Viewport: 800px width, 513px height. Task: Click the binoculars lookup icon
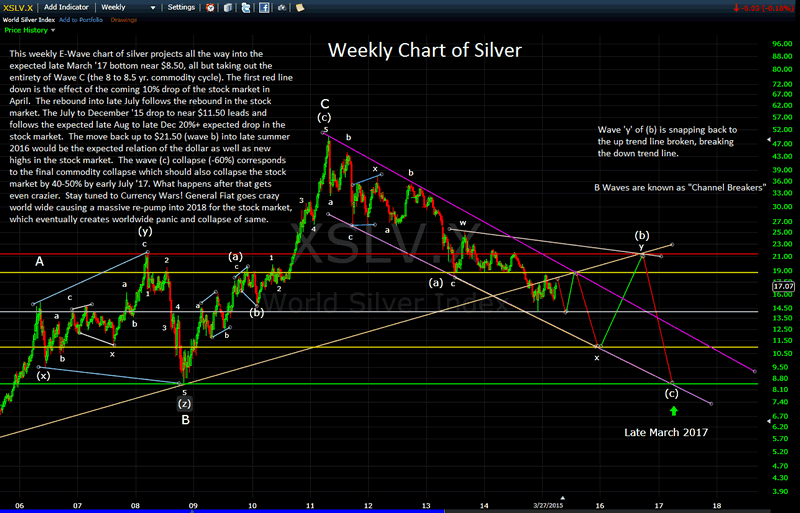pyautogui.click(x=282, y=7)
